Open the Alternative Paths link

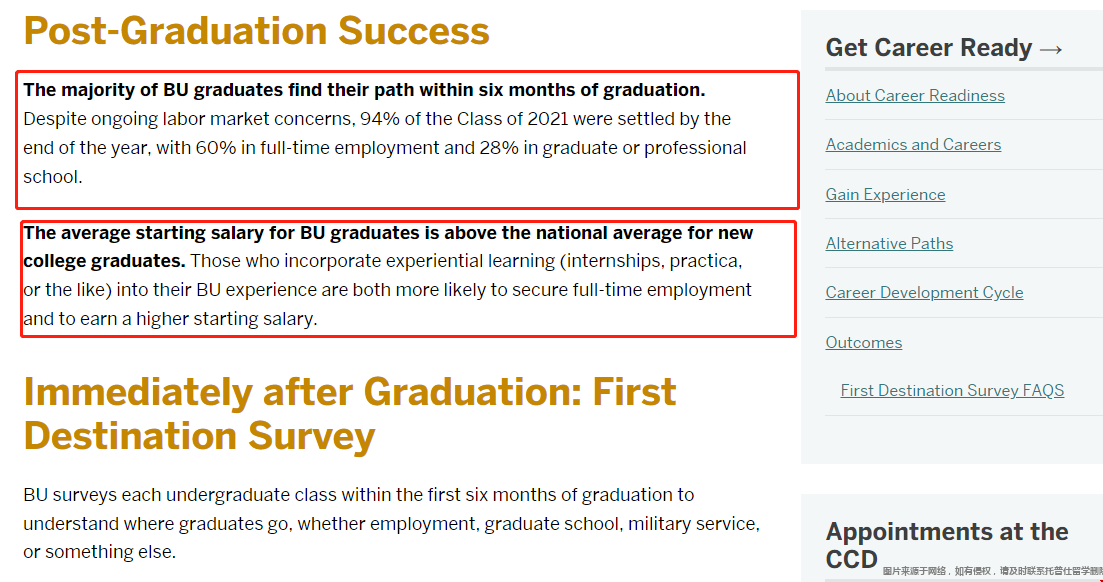(x=889, y=243)
